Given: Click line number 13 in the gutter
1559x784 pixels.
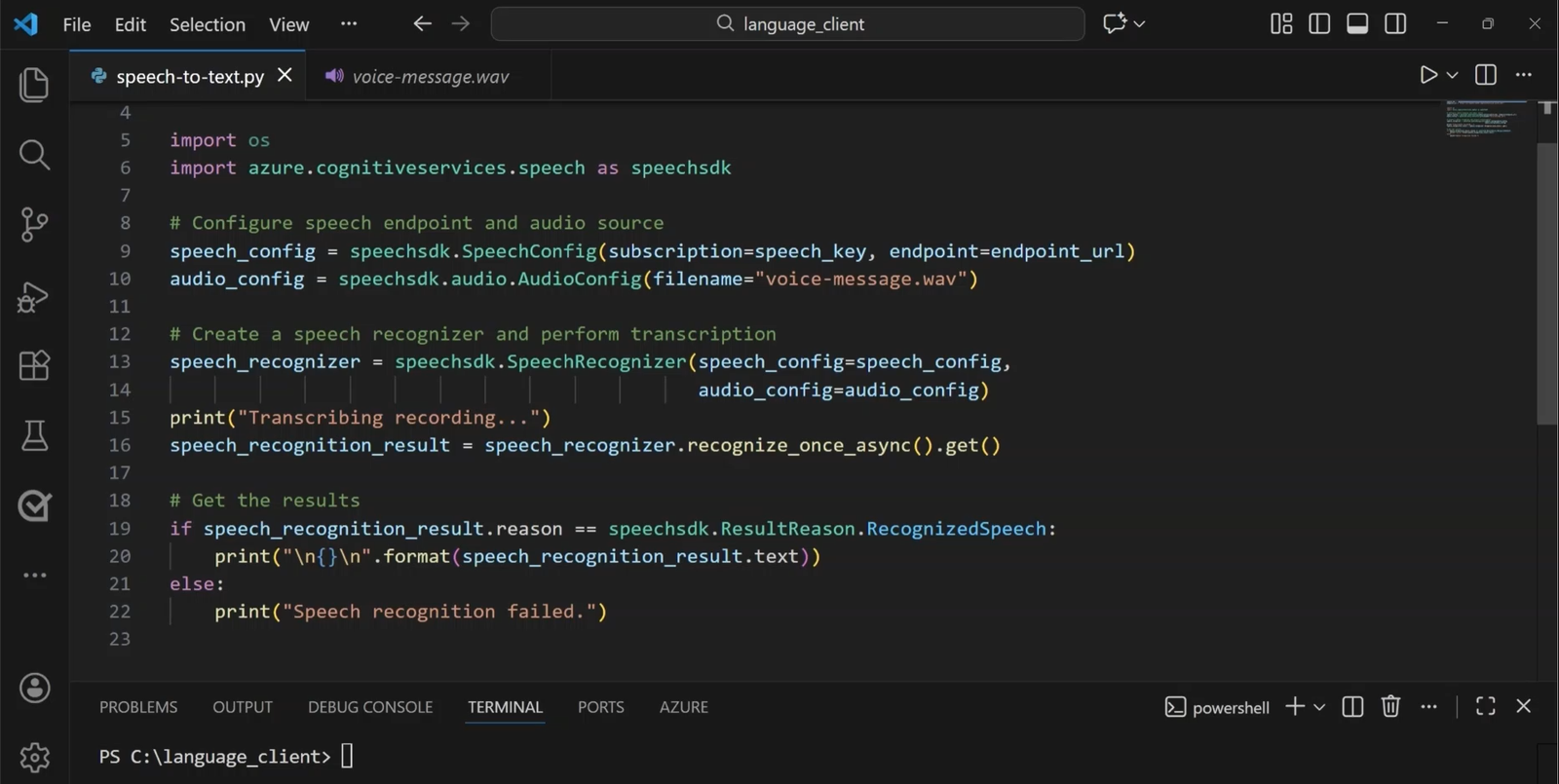Looking at the screenshot, I should click(119, 361).
